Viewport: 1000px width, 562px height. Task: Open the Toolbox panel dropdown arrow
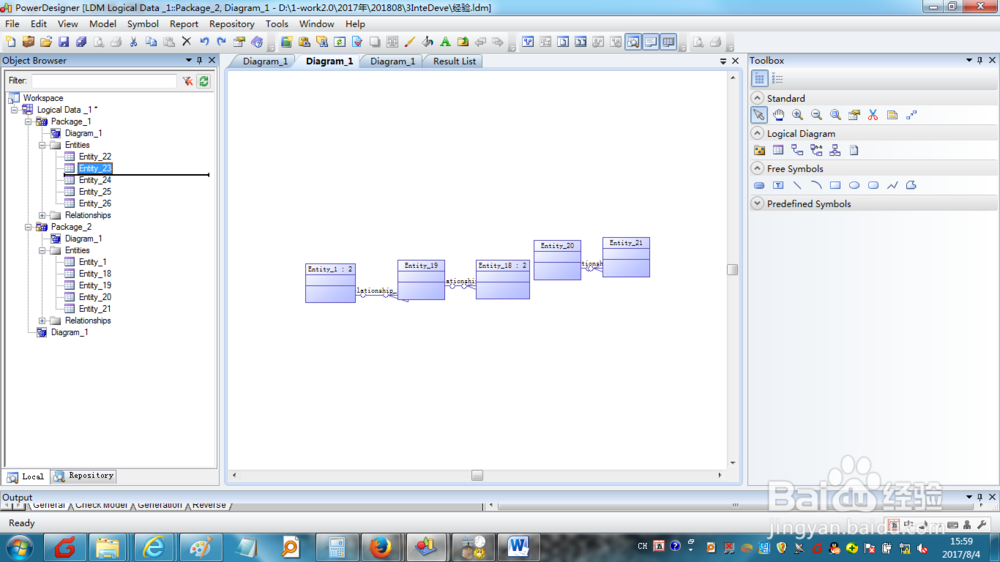click(969, 60)
